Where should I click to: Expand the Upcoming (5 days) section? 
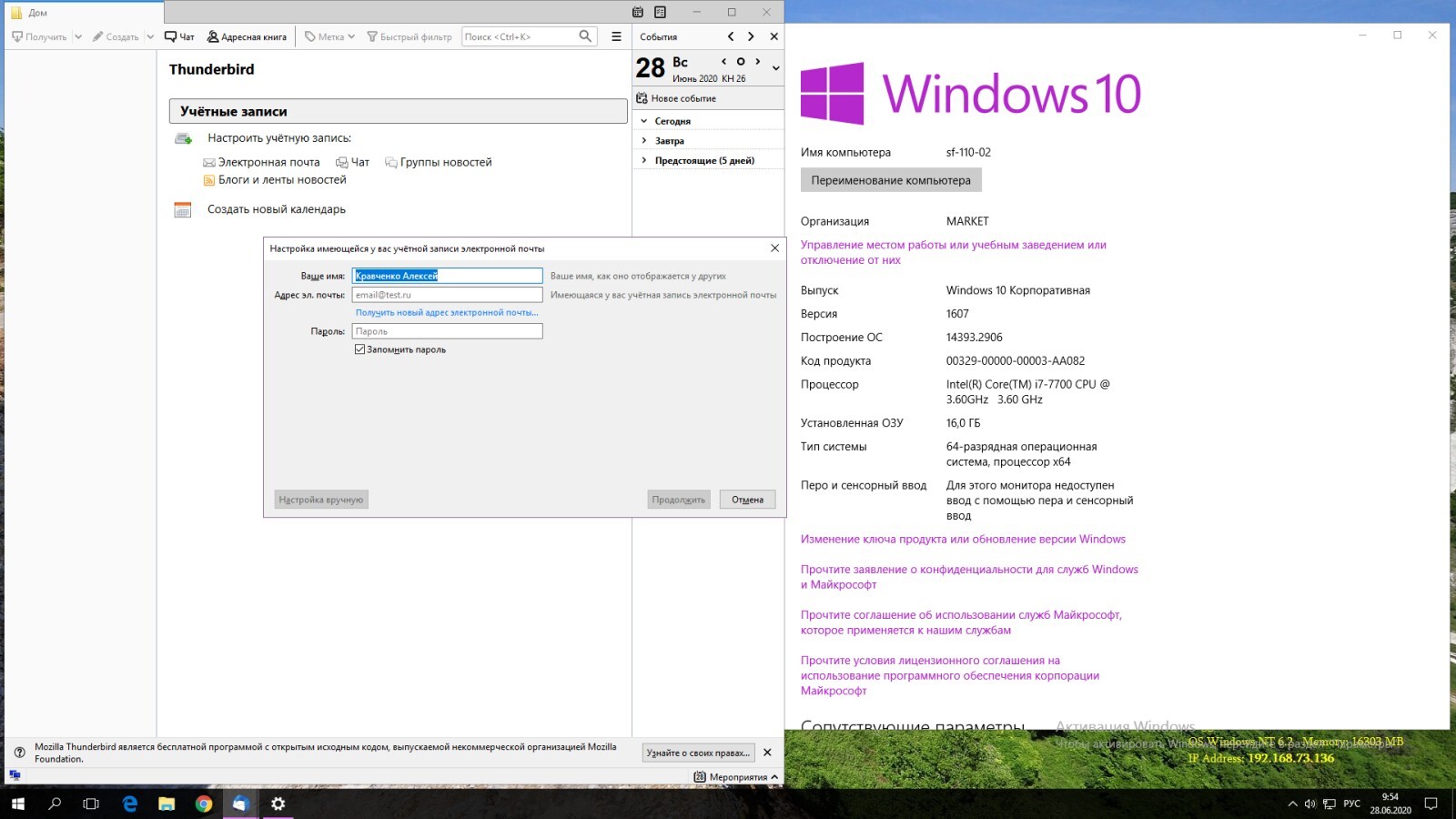tap(644, 160)
